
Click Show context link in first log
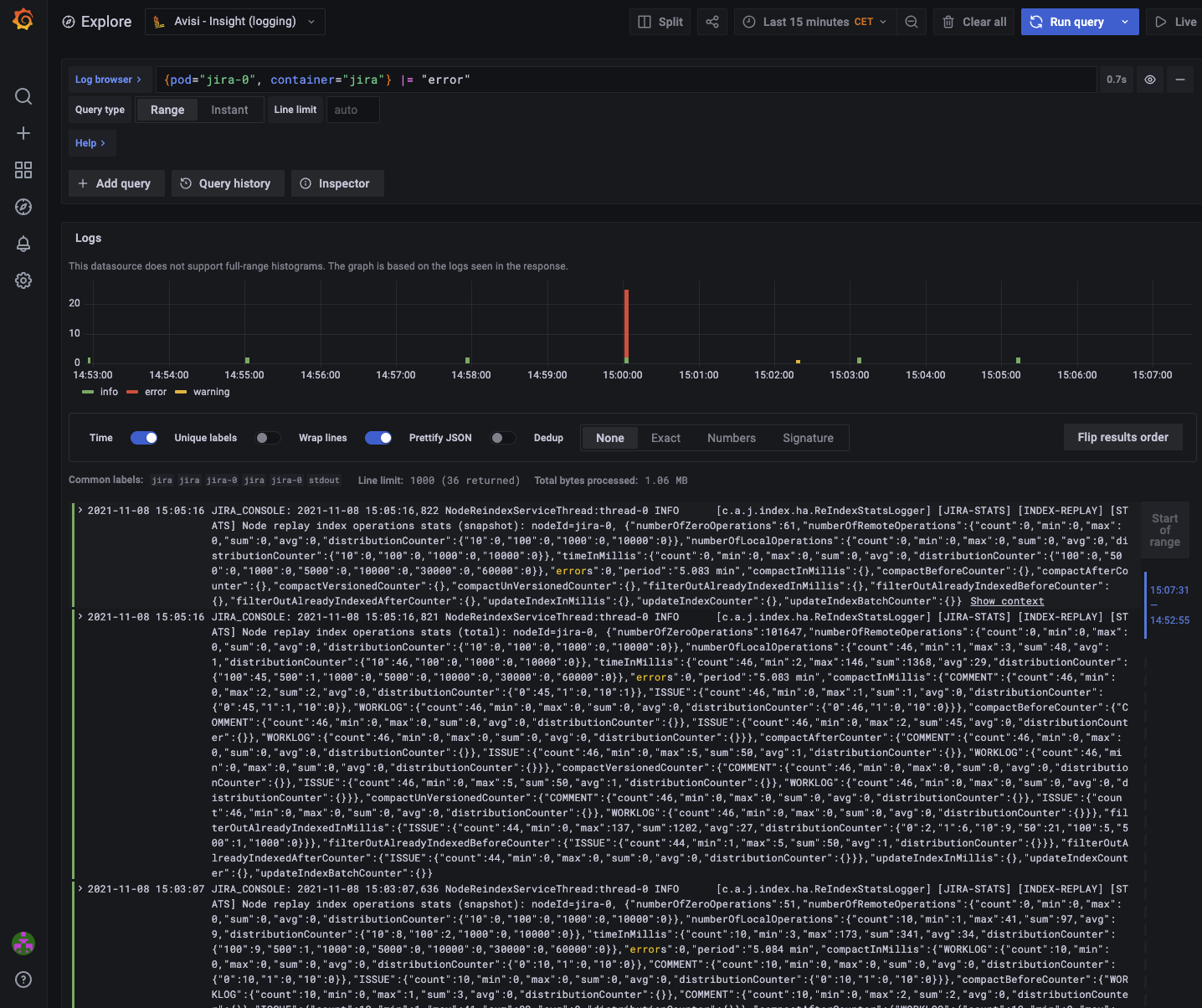pos(1007,601)
